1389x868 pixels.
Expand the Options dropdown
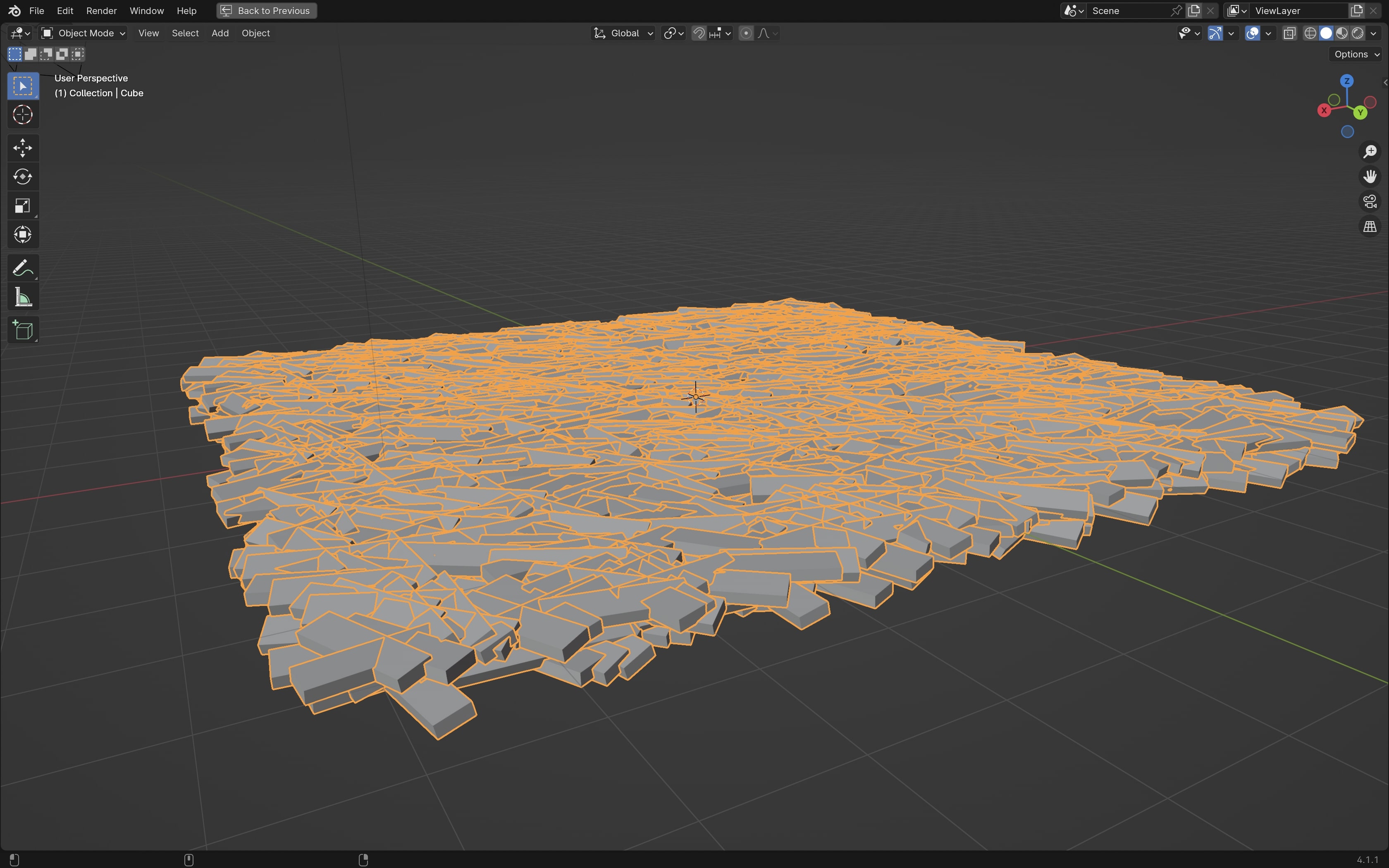1356,54
